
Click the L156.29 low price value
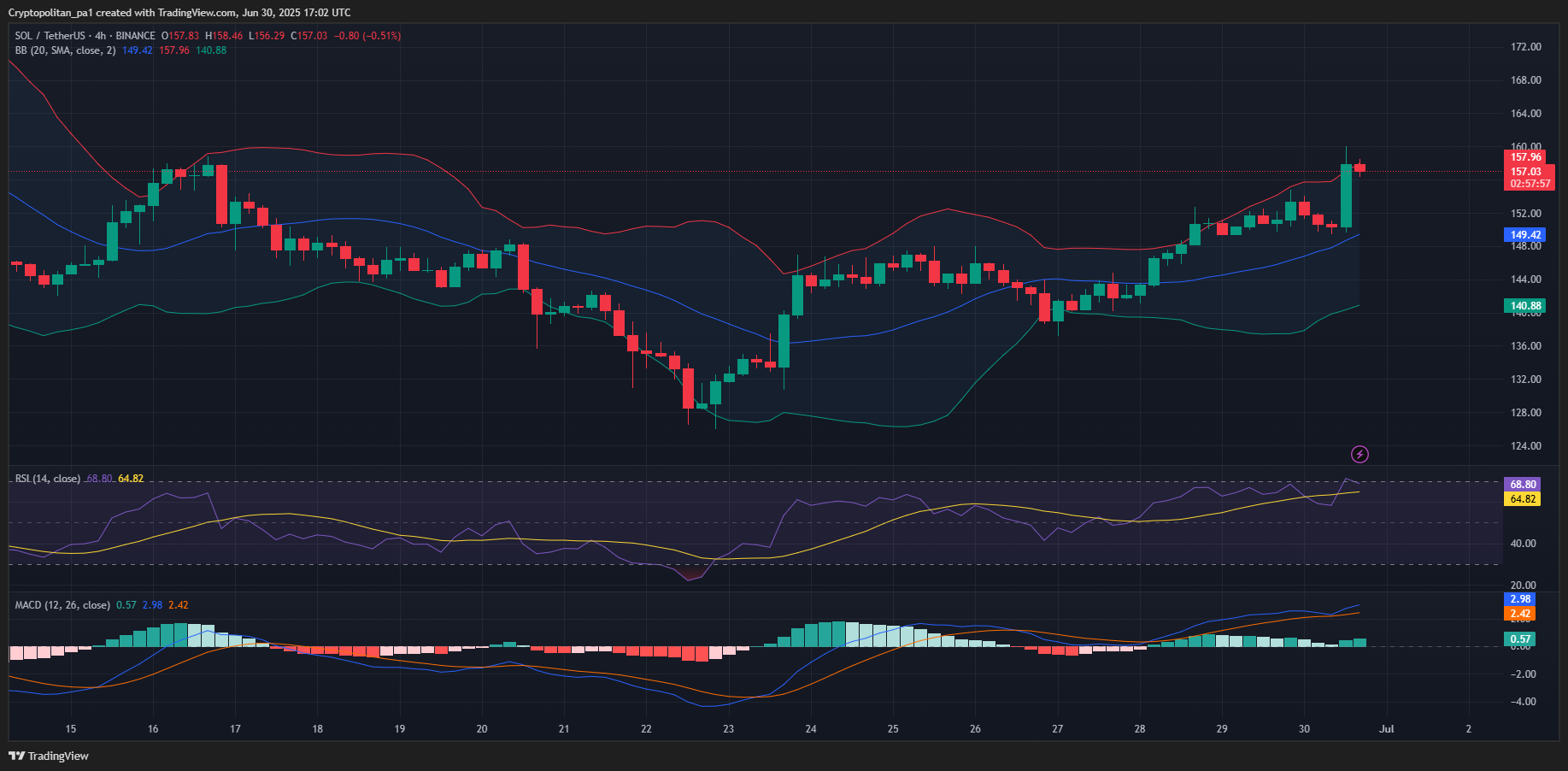[x=267, y=36]
